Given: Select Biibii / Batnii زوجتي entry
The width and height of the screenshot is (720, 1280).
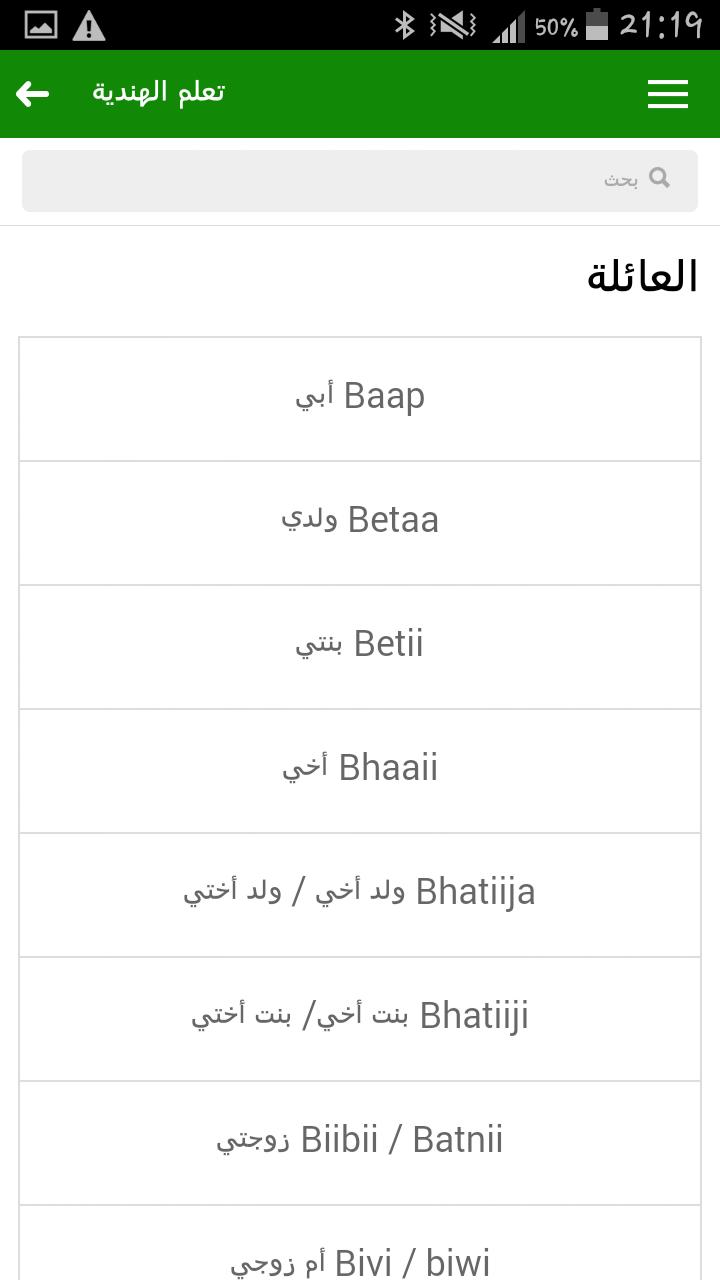Looking at the screenshot, I should (x=360, y=1143).
